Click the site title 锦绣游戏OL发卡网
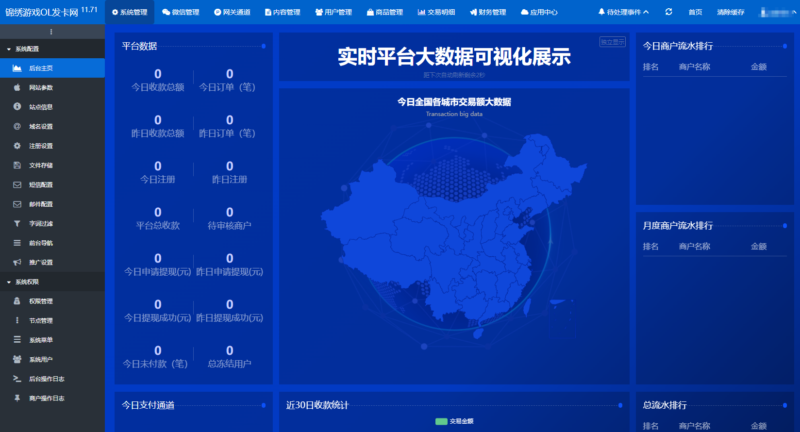Screen dimensions: 800x432 pos(42,12)
